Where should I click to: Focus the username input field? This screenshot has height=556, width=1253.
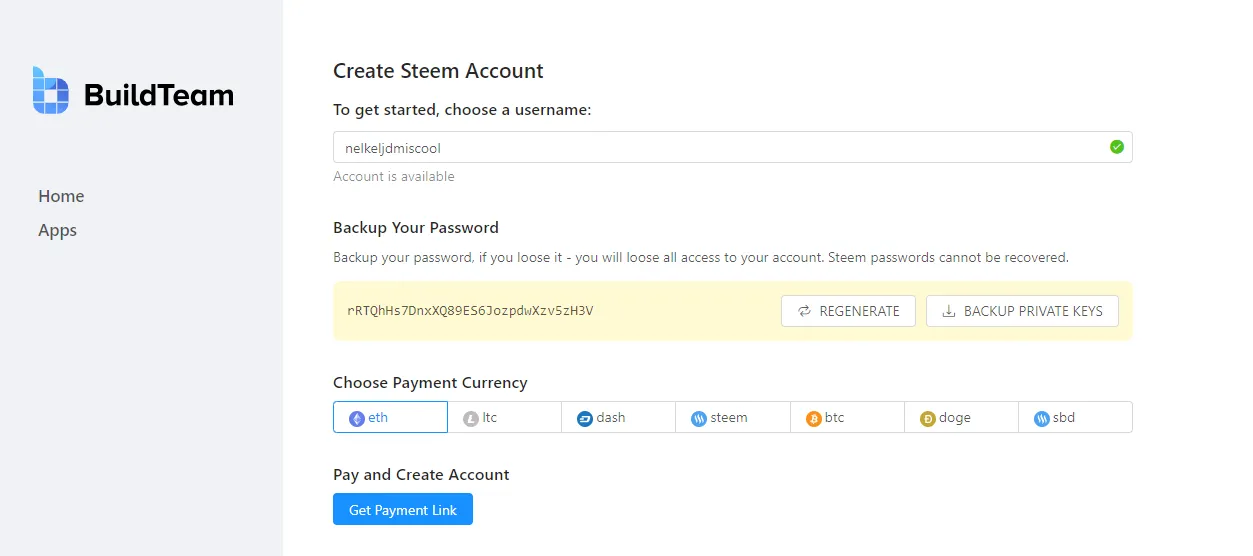[732, 147]
